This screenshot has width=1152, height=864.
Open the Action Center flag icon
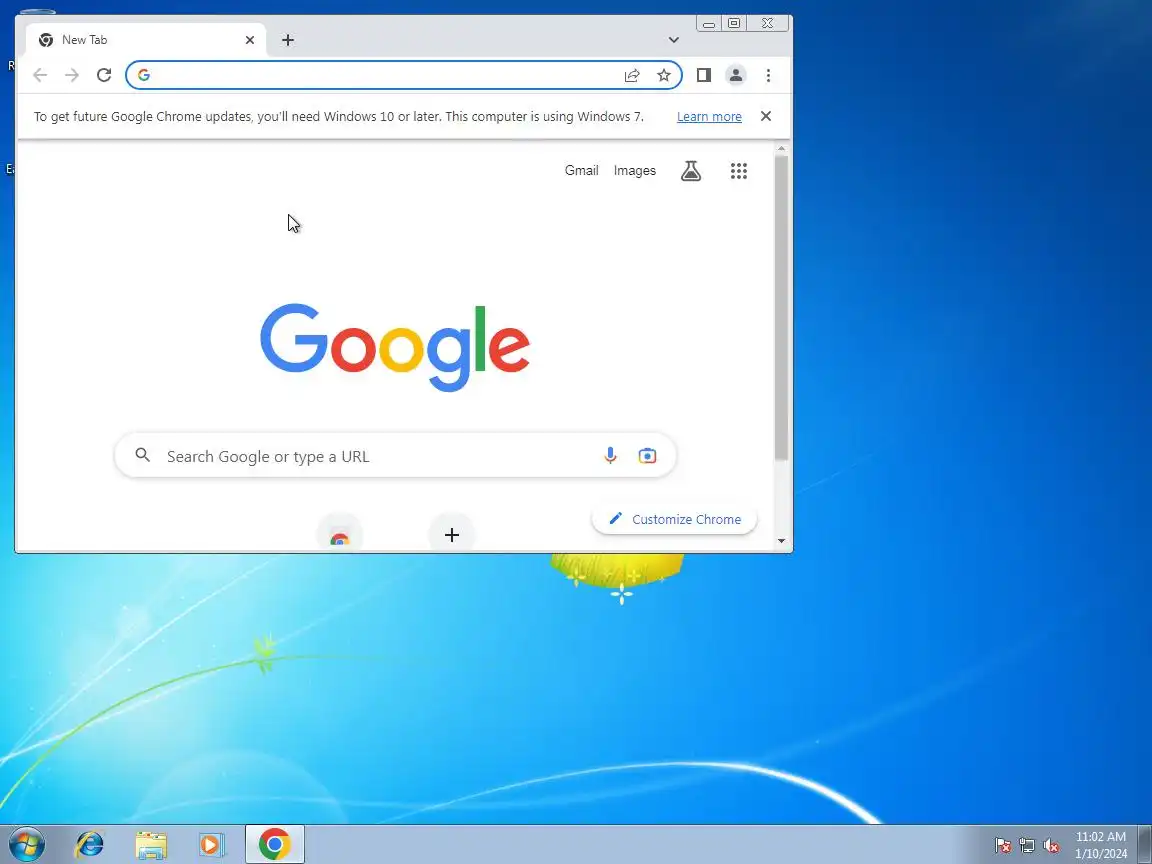pyautogui.click(x=1003, y=846)
